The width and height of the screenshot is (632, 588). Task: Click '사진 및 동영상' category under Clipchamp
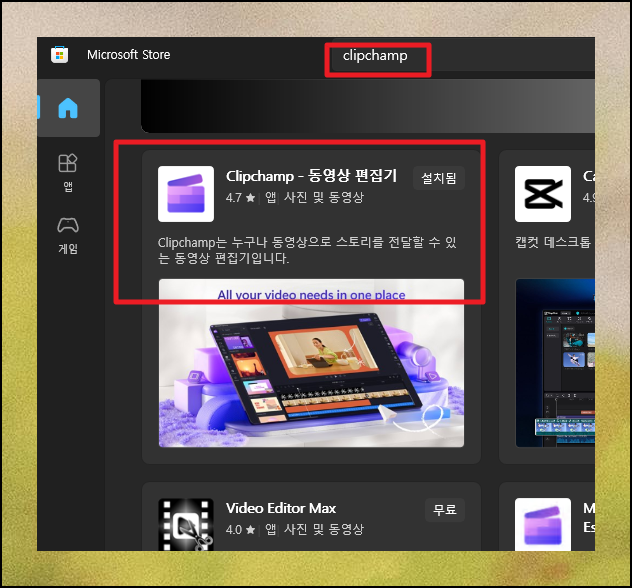pos(324,197)
